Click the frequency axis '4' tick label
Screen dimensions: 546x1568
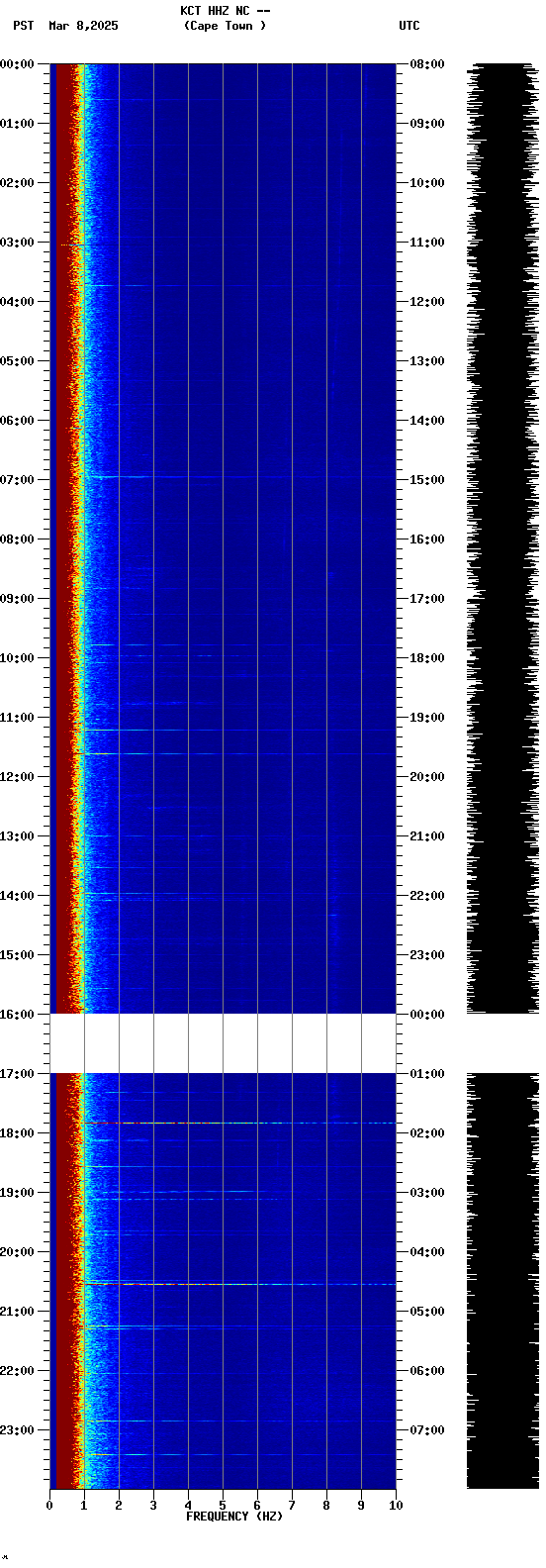(x=188, y=1506)
